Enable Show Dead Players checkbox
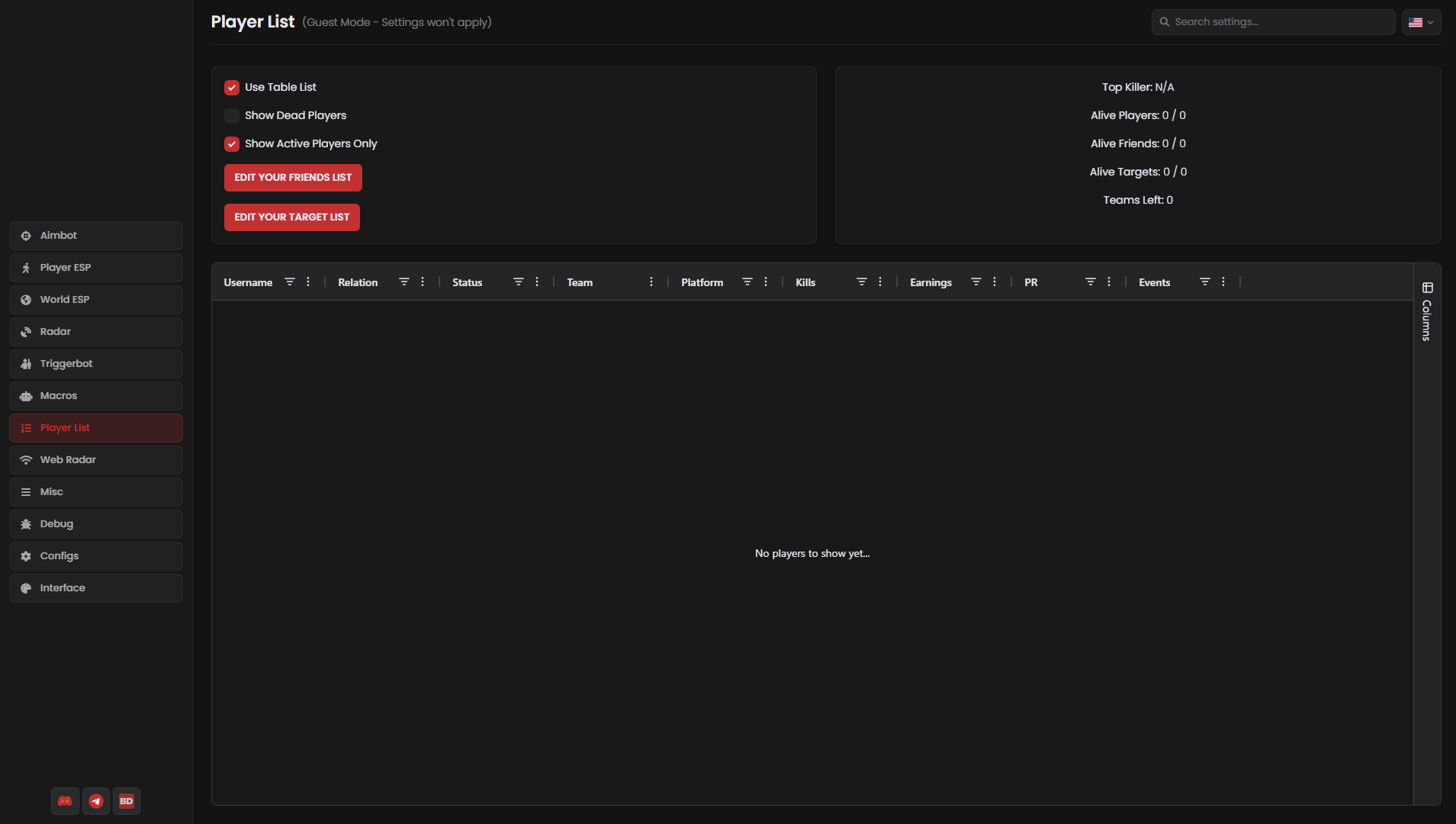 pos(232,116)
